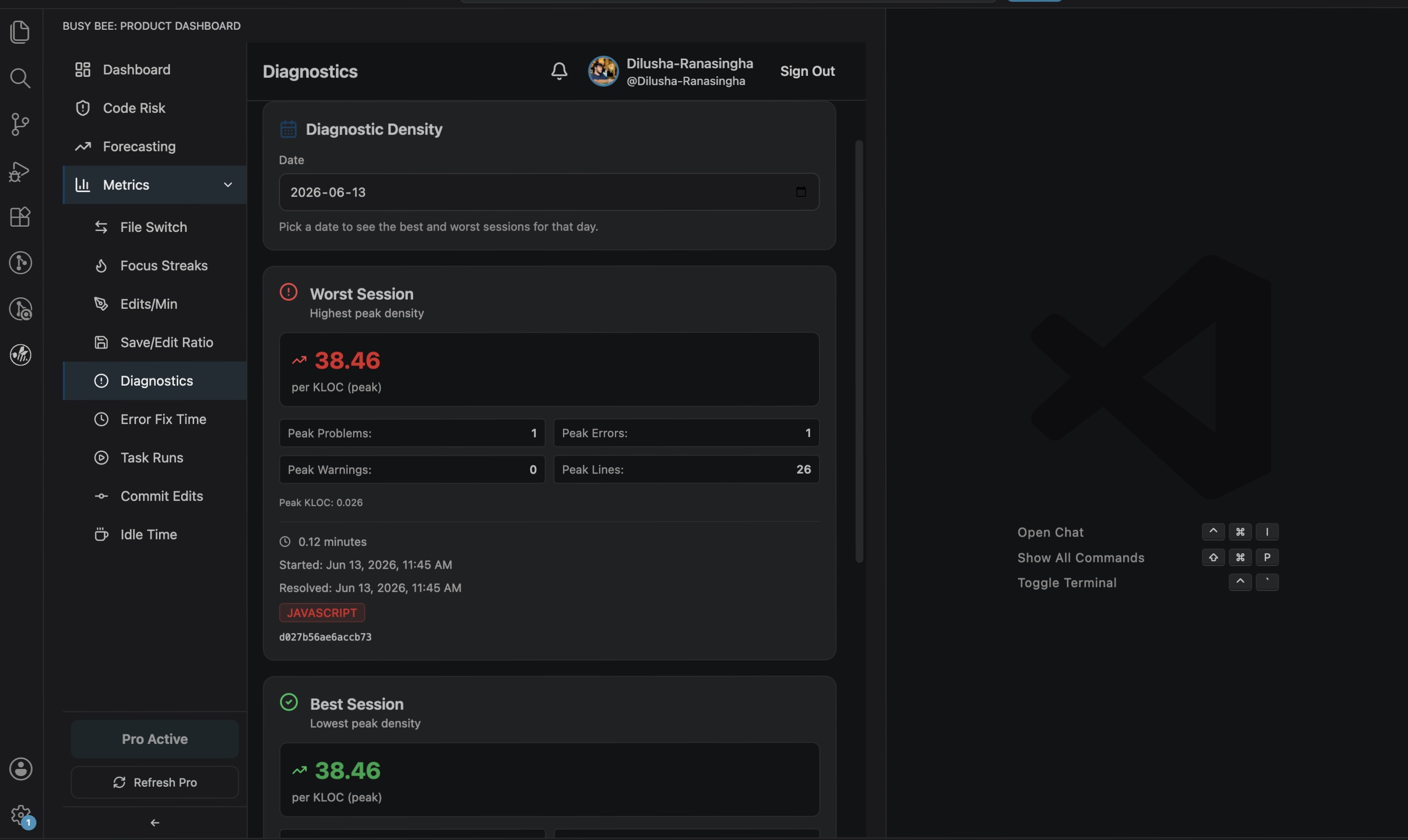
Task: Go to Dashboard in sidebar
Action: tap(154, 70)
